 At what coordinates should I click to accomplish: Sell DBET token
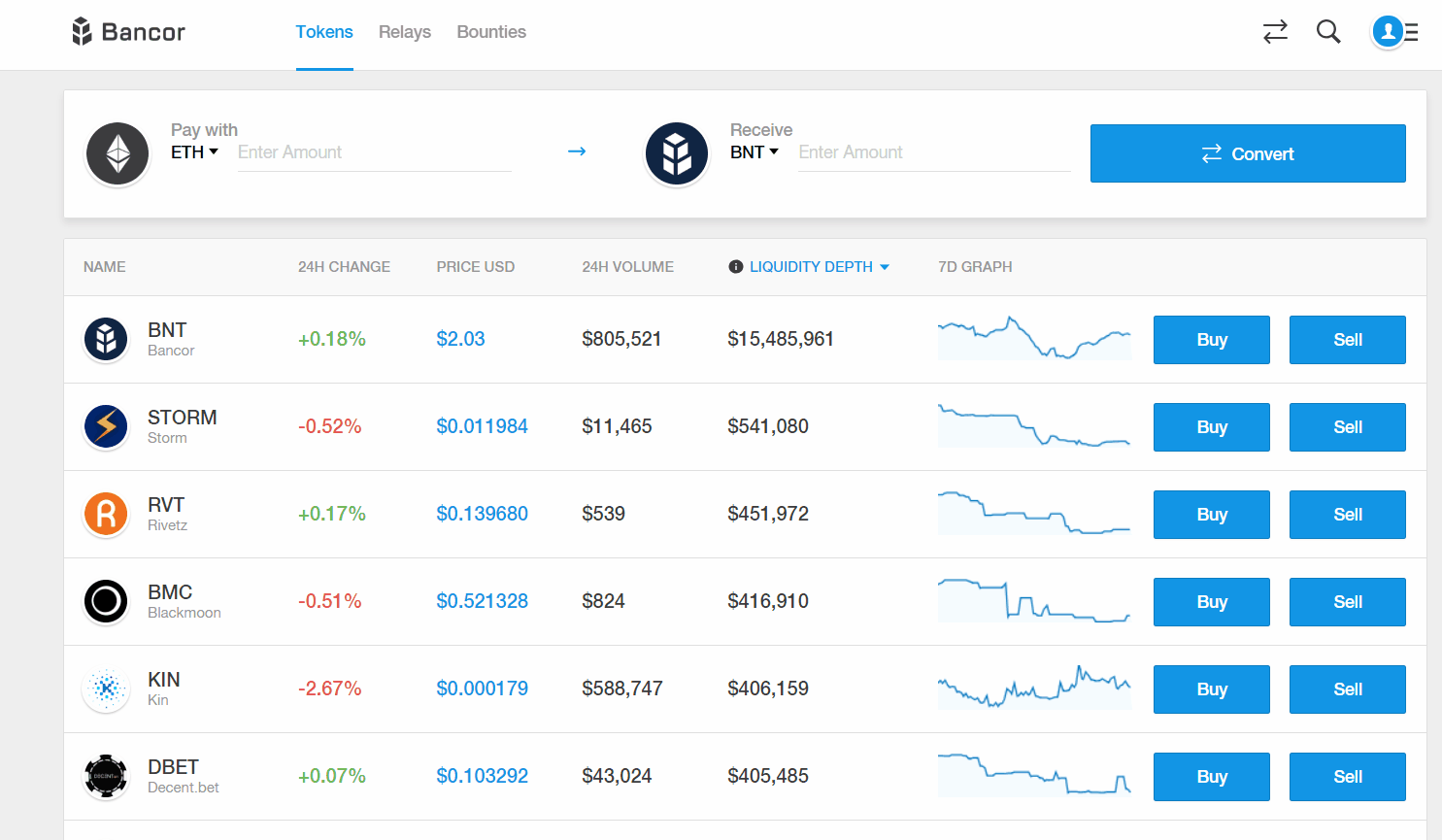pos(1348,777)
